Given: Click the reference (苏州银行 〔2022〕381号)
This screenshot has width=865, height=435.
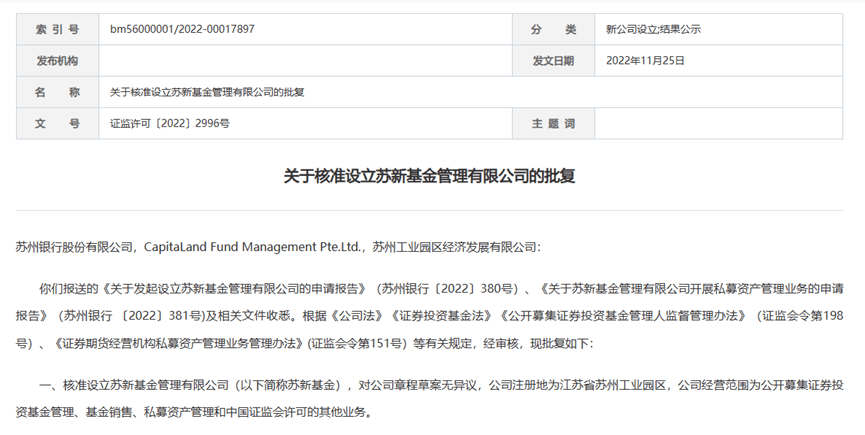Looking at the screenshot, I should (131, 316).
